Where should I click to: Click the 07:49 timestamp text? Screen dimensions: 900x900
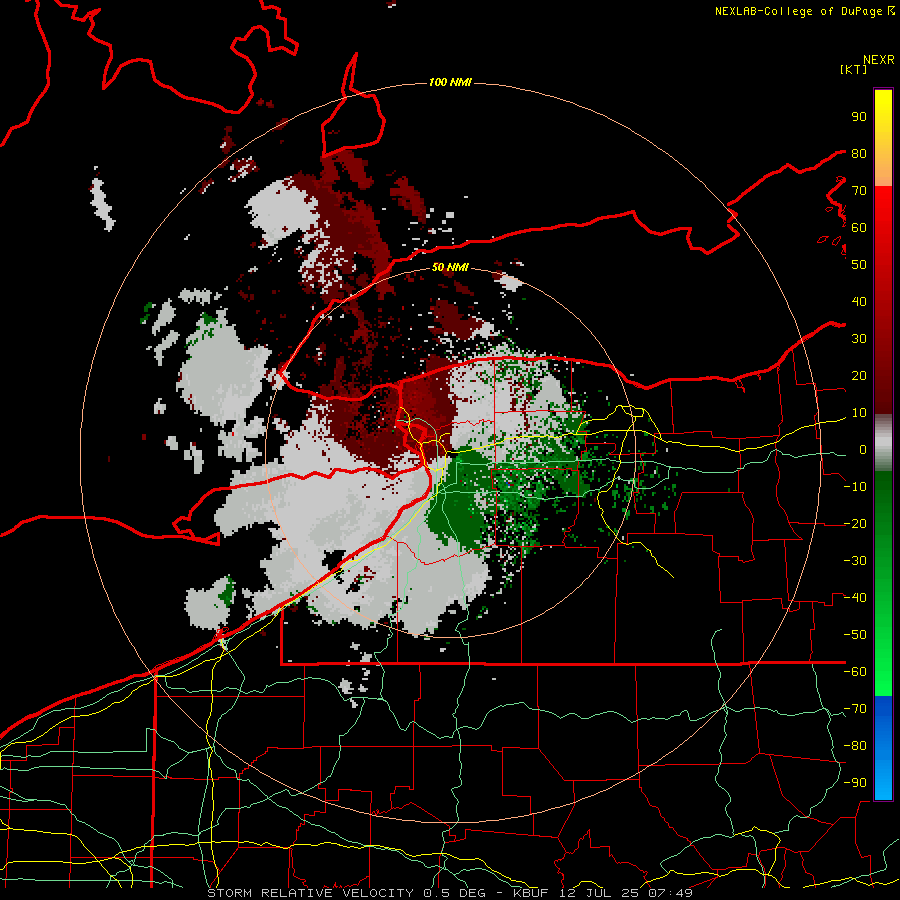coord(670,893)
